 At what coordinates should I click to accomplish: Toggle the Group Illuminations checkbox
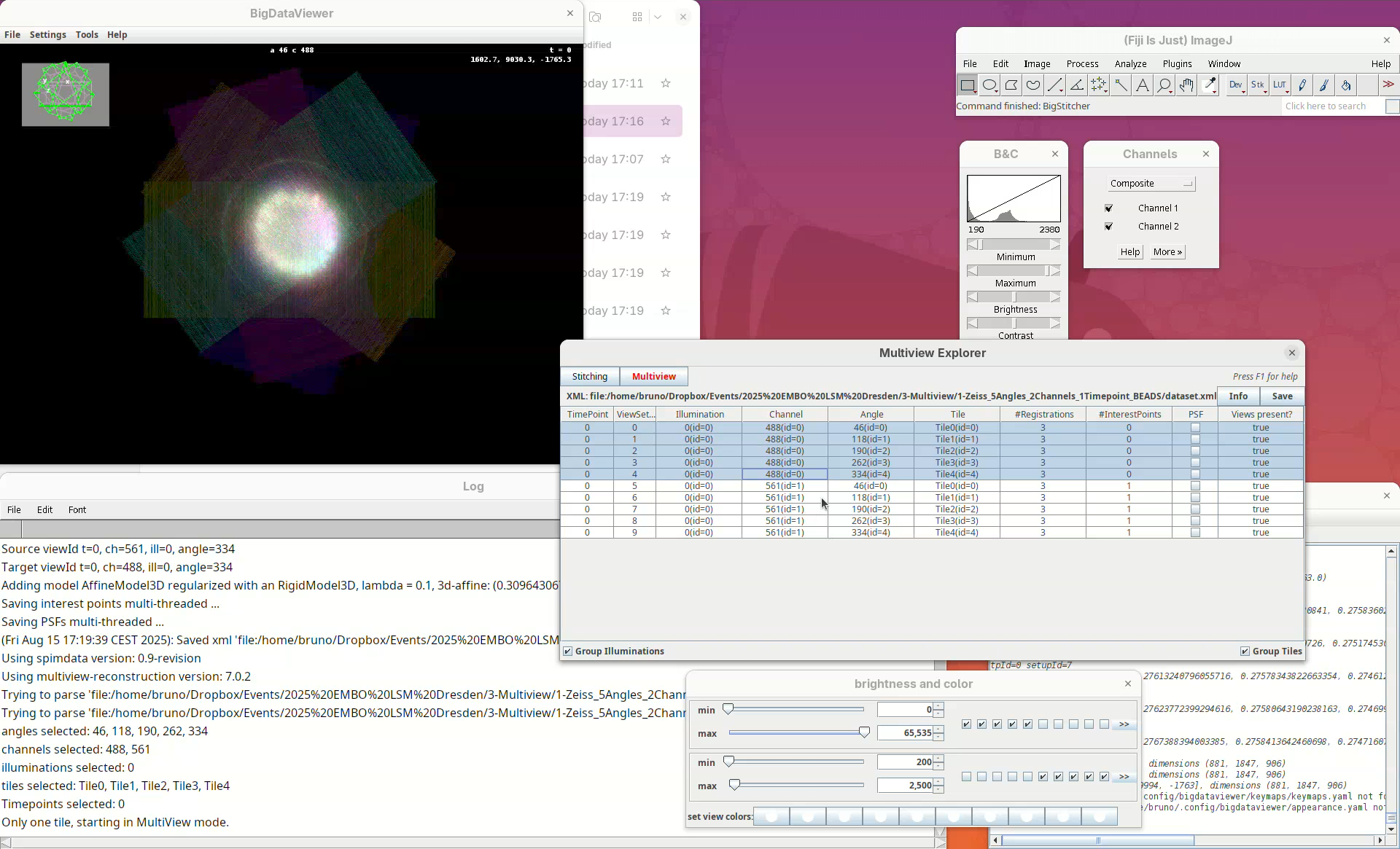(568, 652)
